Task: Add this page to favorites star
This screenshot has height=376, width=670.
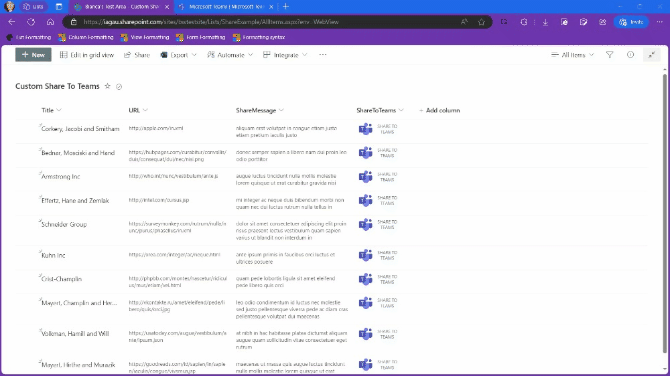Action: pos(482,22)
